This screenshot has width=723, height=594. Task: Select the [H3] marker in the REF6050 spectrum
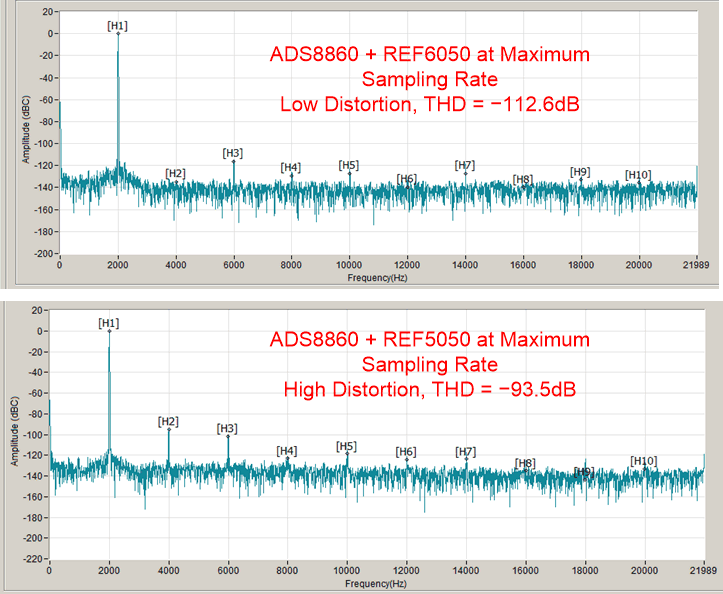[232, 153]
